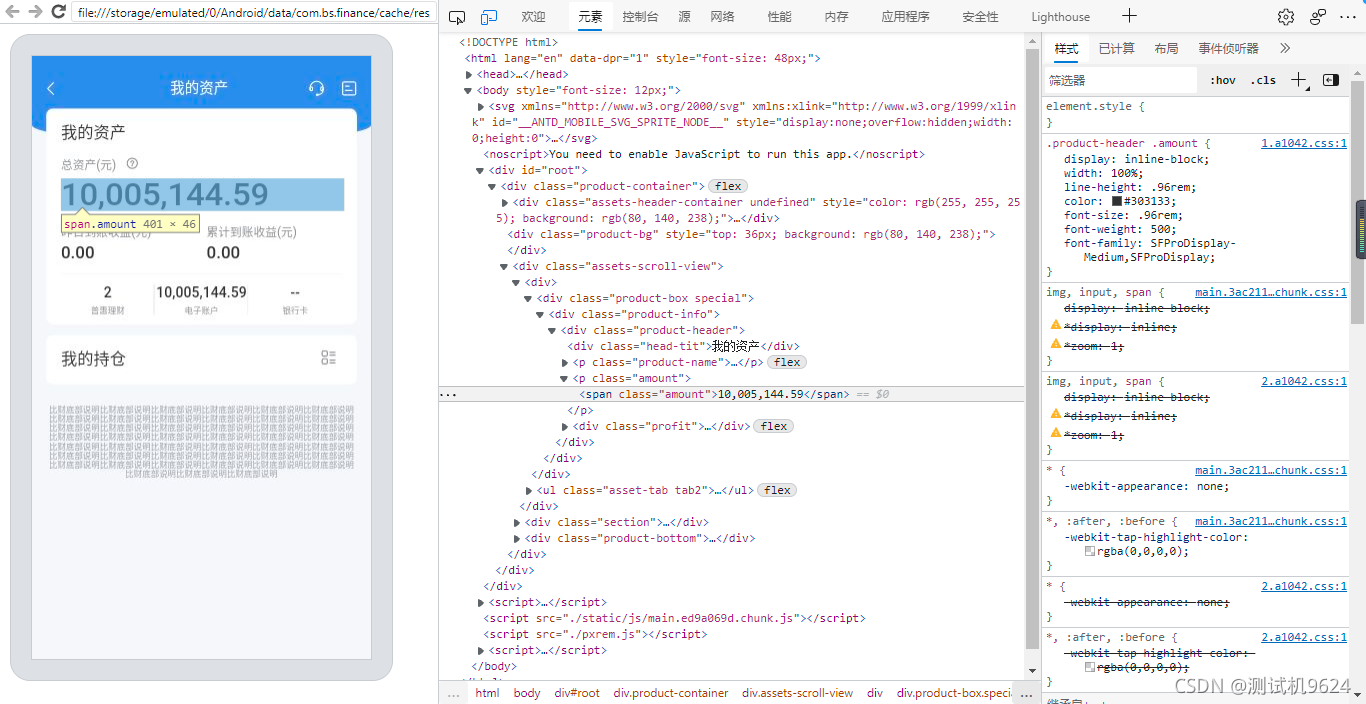Click the browser forward arrow
Image resolution: width=1366 pixels, height=704 pixels.
tap(35, 12)
